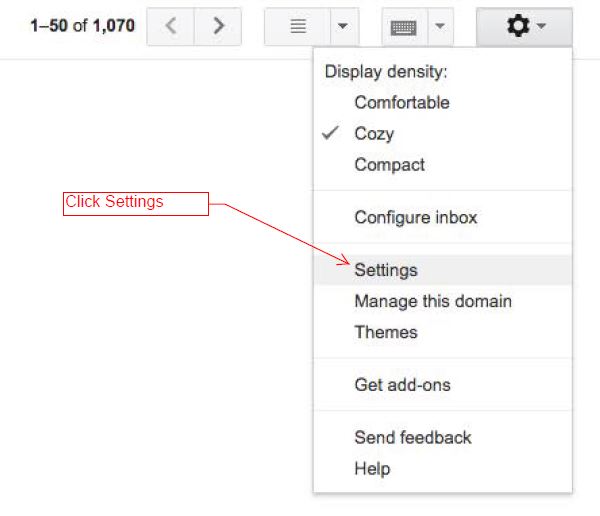
Task: Click the 1–50 of 1,070 message count
Action: [82, 26]
